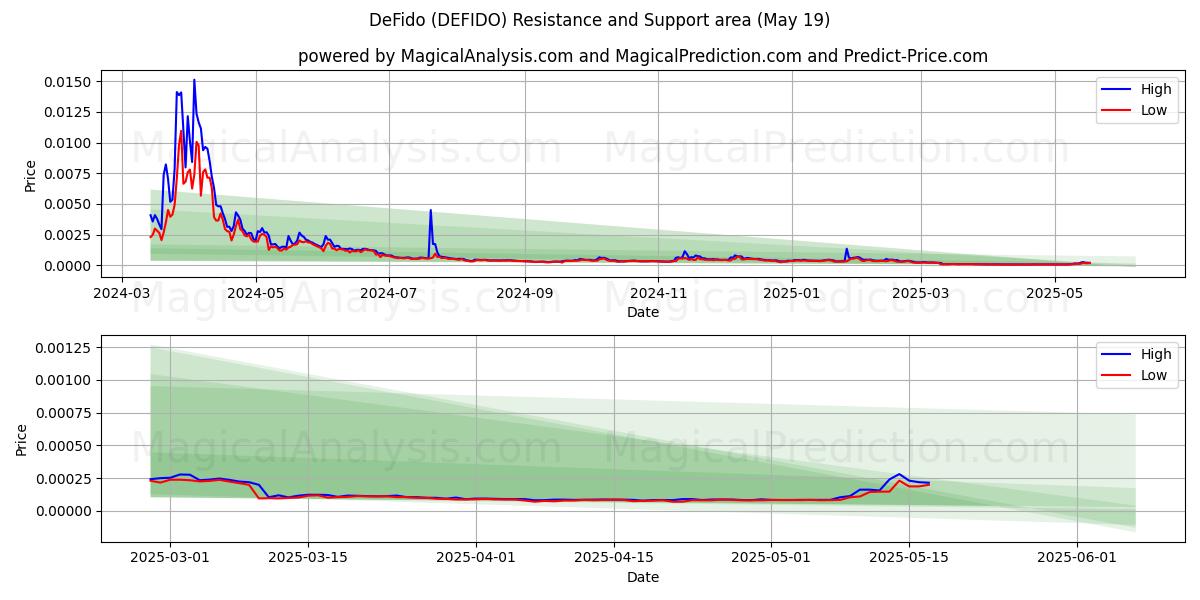
Task: Click the 2025-05-15 x-axis label
Action: [x=910, y=558]
